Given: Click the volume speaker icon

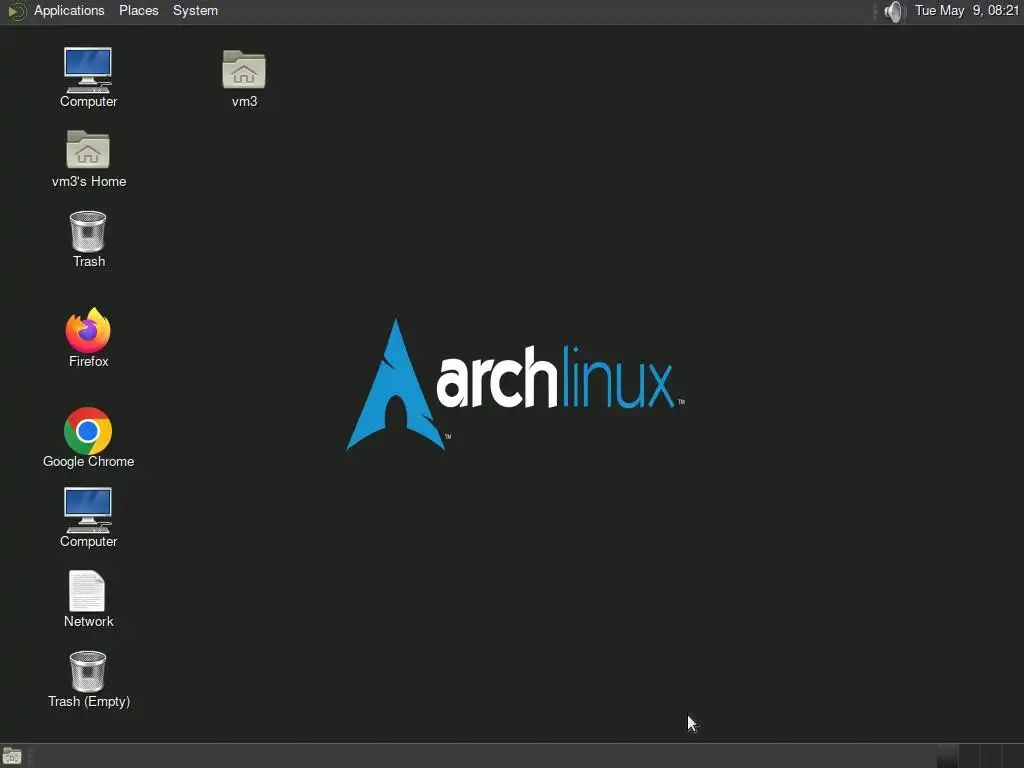Looking at the screenshot, I should point(893,11).
